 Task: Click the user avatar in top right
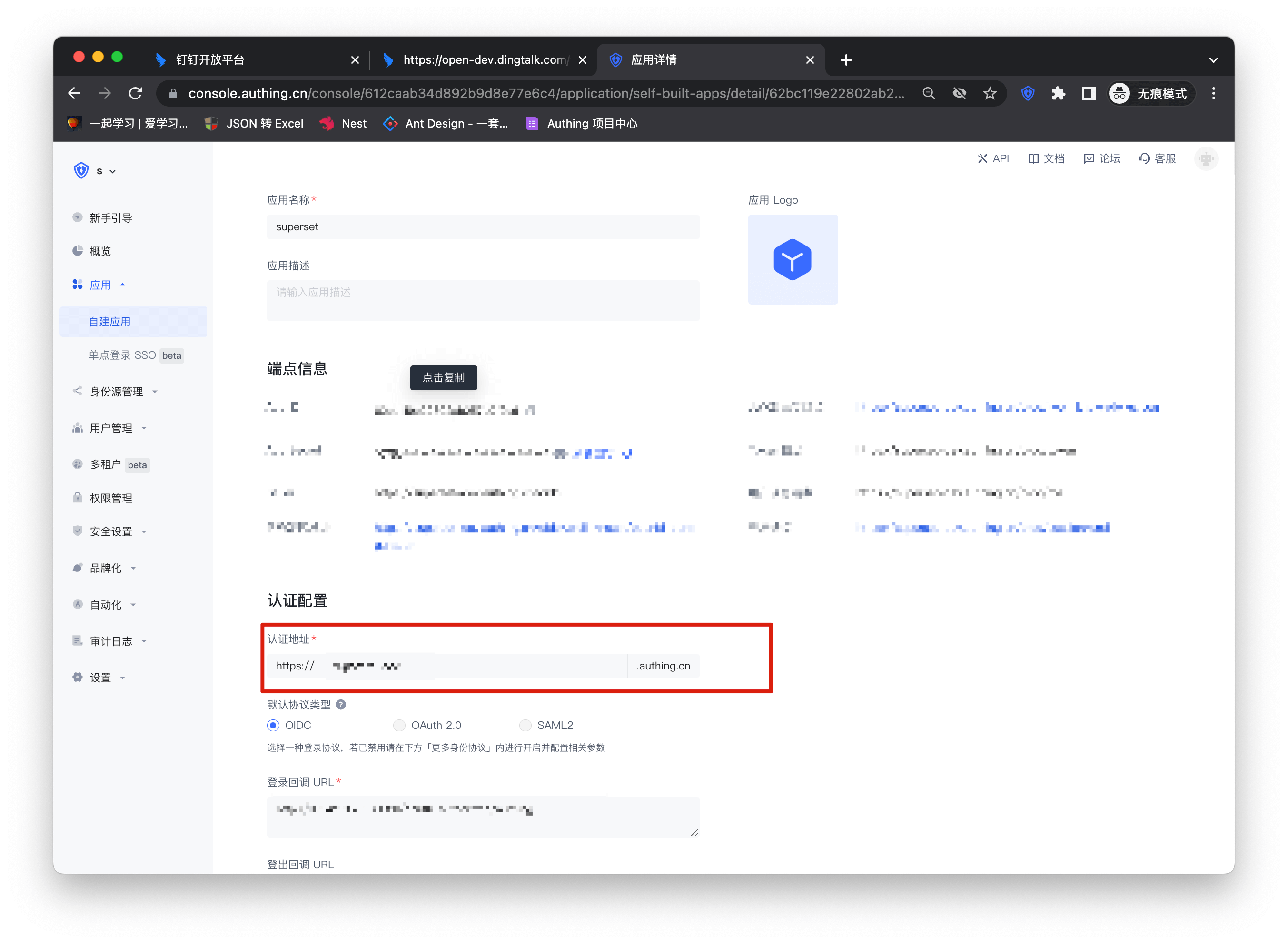tap(1205, 158)
